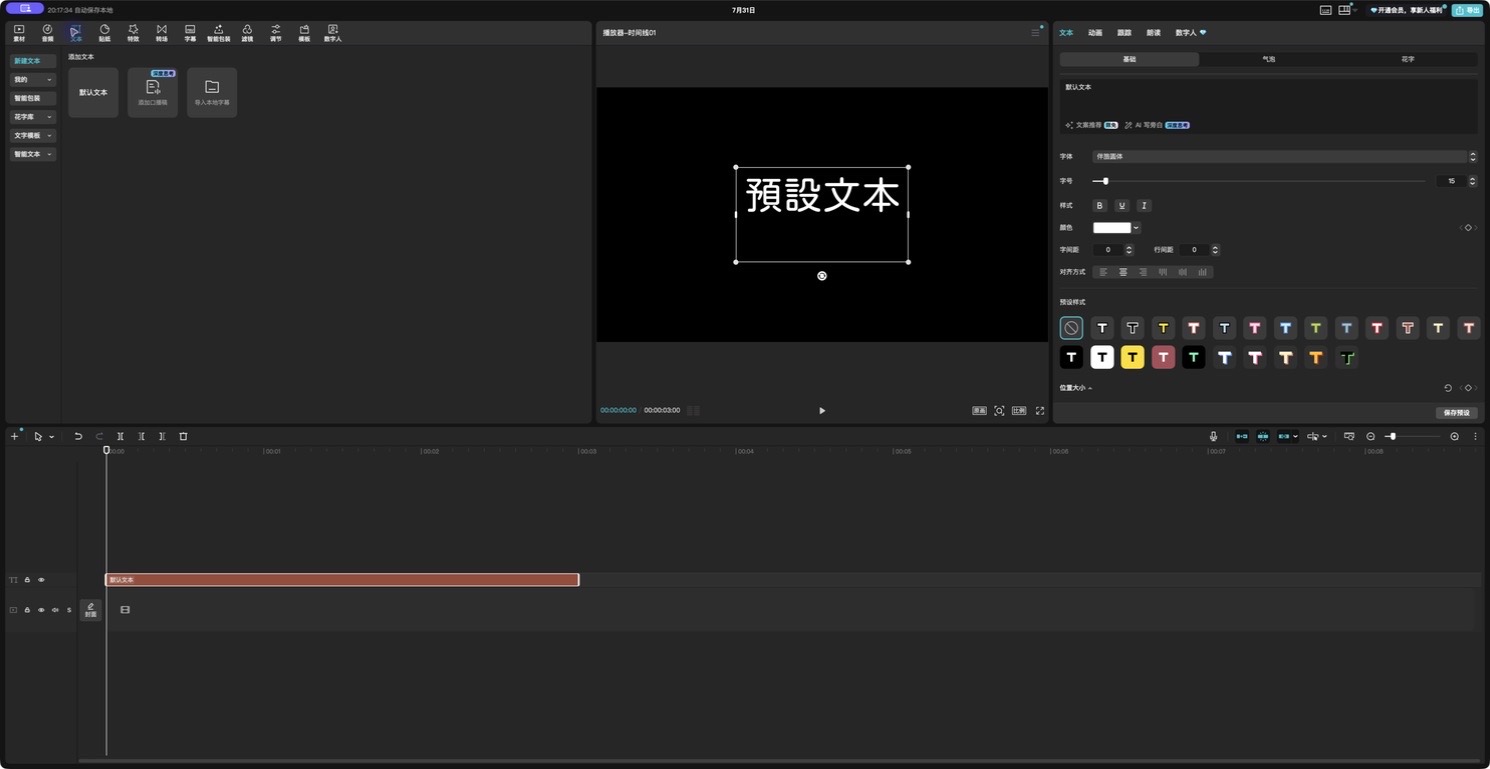1490x769 pixels.
Task: Open the 模板 templates panel
Action: coord(304,33)
